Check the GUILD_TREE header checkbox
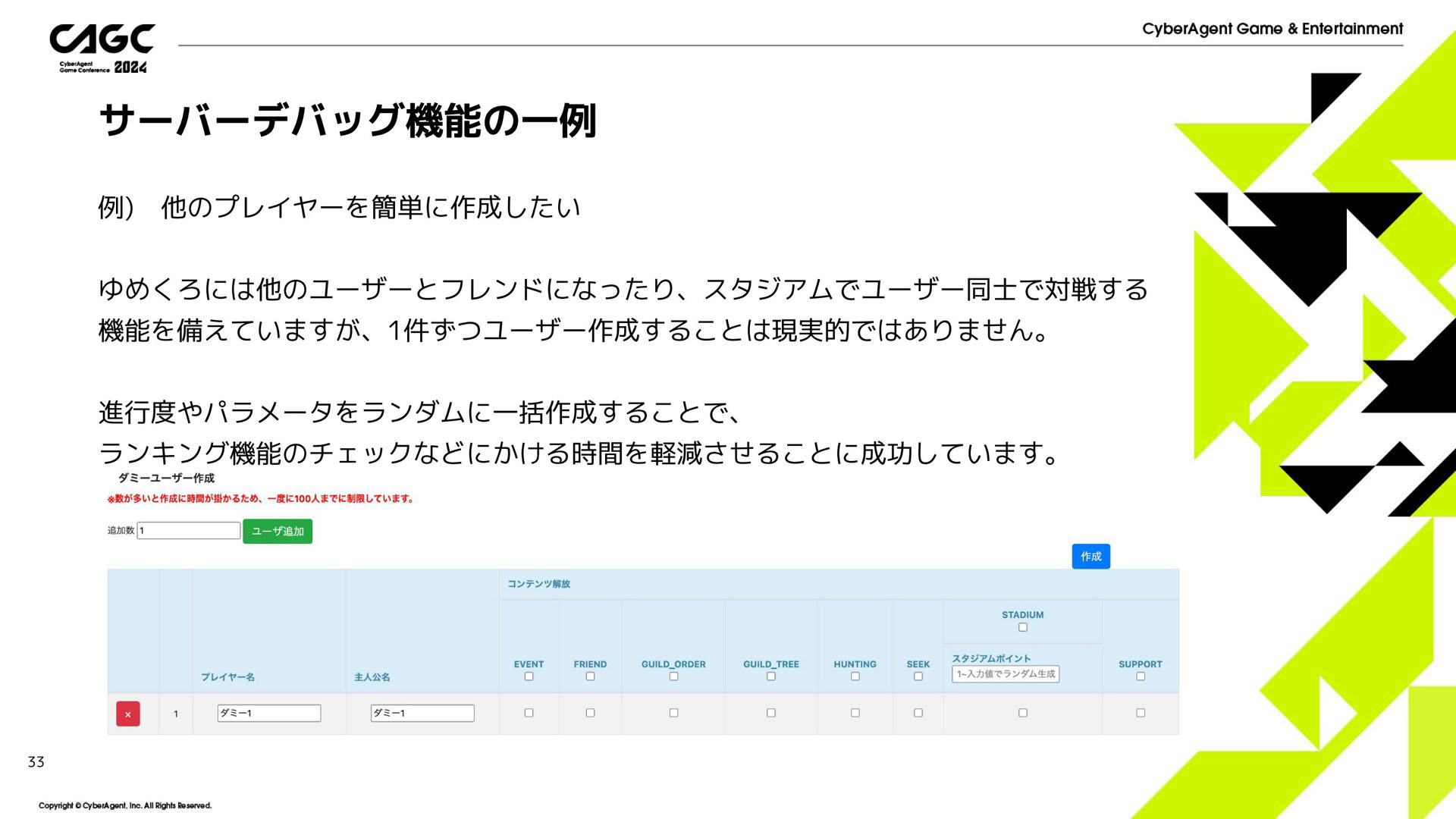 771,676
